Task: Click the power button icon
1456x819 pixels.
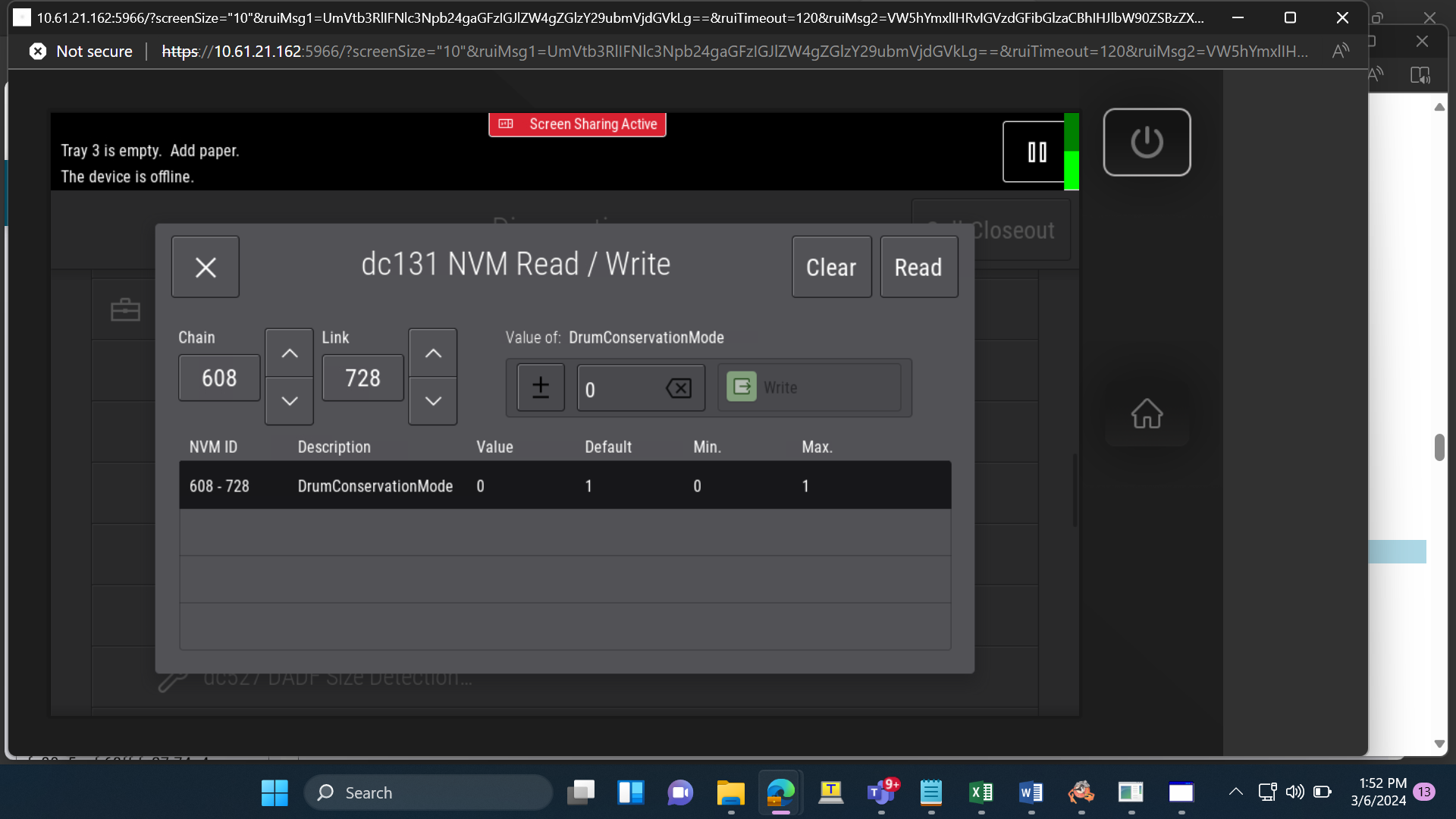Action: pyautogui.click(x=1147, y=142)
